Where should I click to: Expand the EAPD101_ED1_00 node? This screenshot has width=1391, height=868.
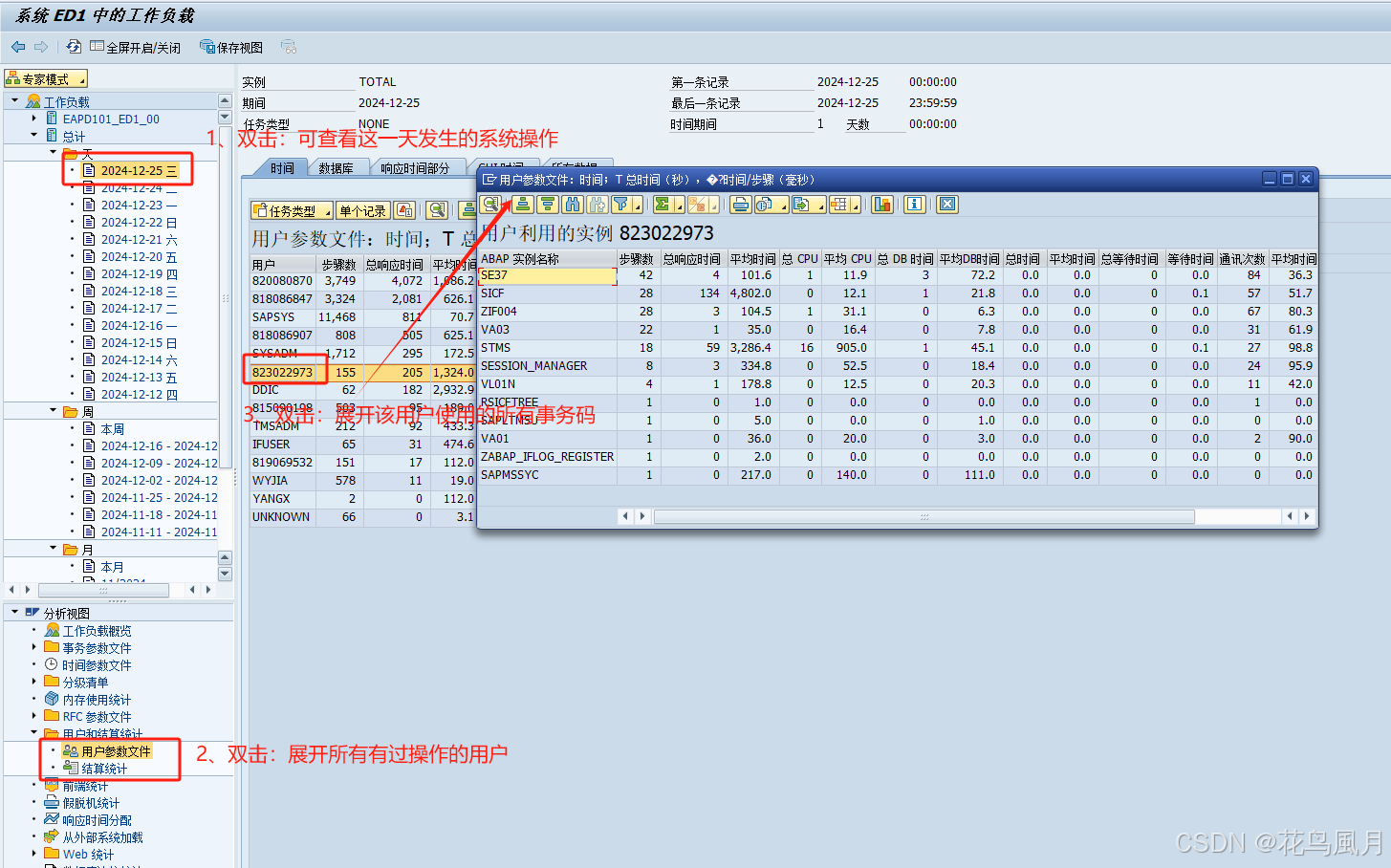pyautogui.click(x=34, y=119)
